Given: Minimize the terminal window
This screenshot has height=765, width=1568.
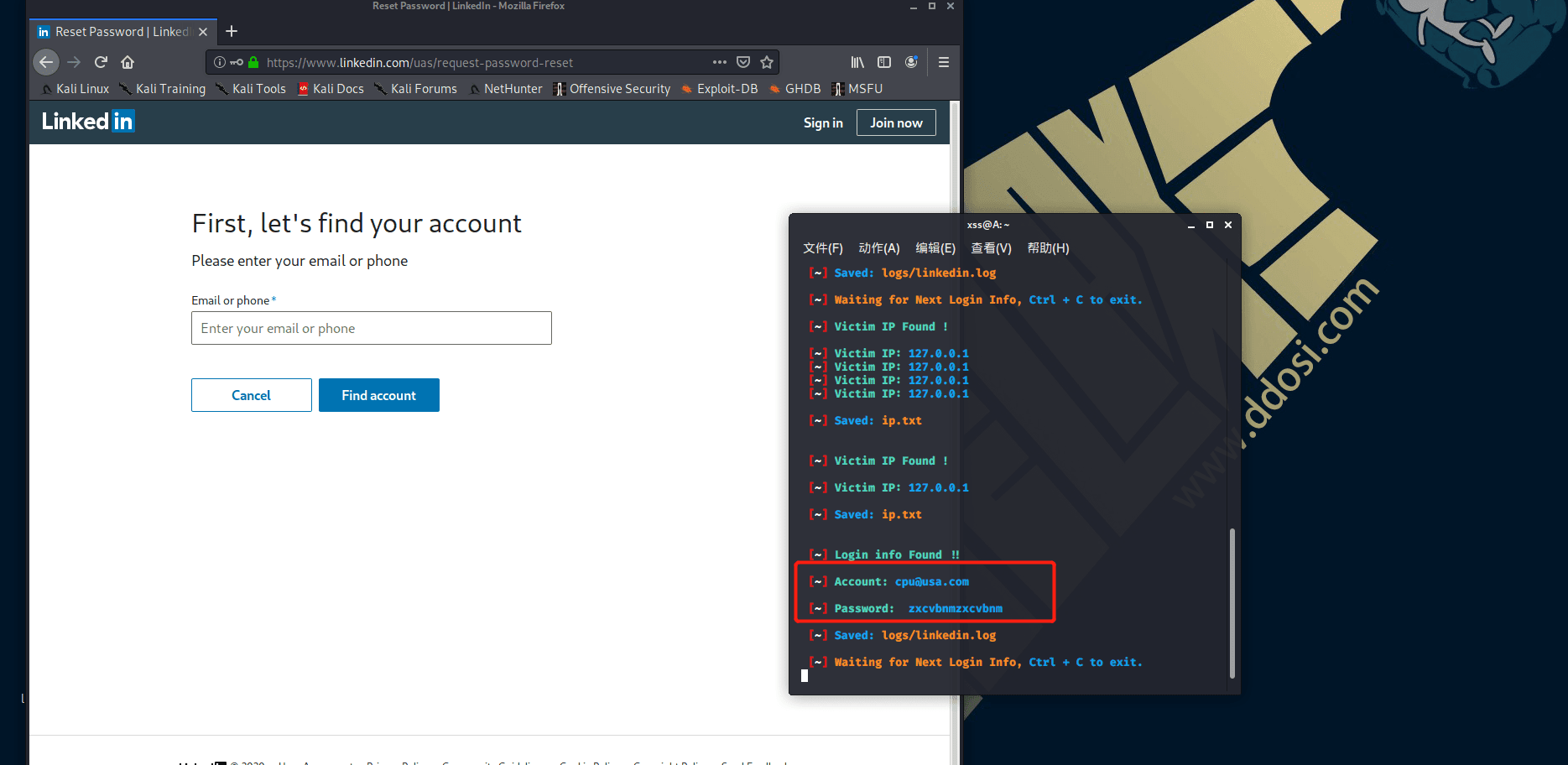Looking at the screenshot, I should [x=1191, y=225].
